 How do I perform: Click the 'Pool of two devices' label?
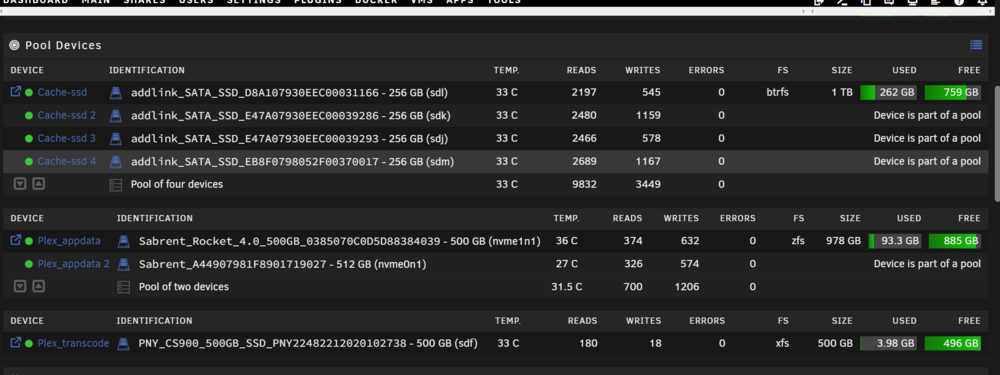184,287
